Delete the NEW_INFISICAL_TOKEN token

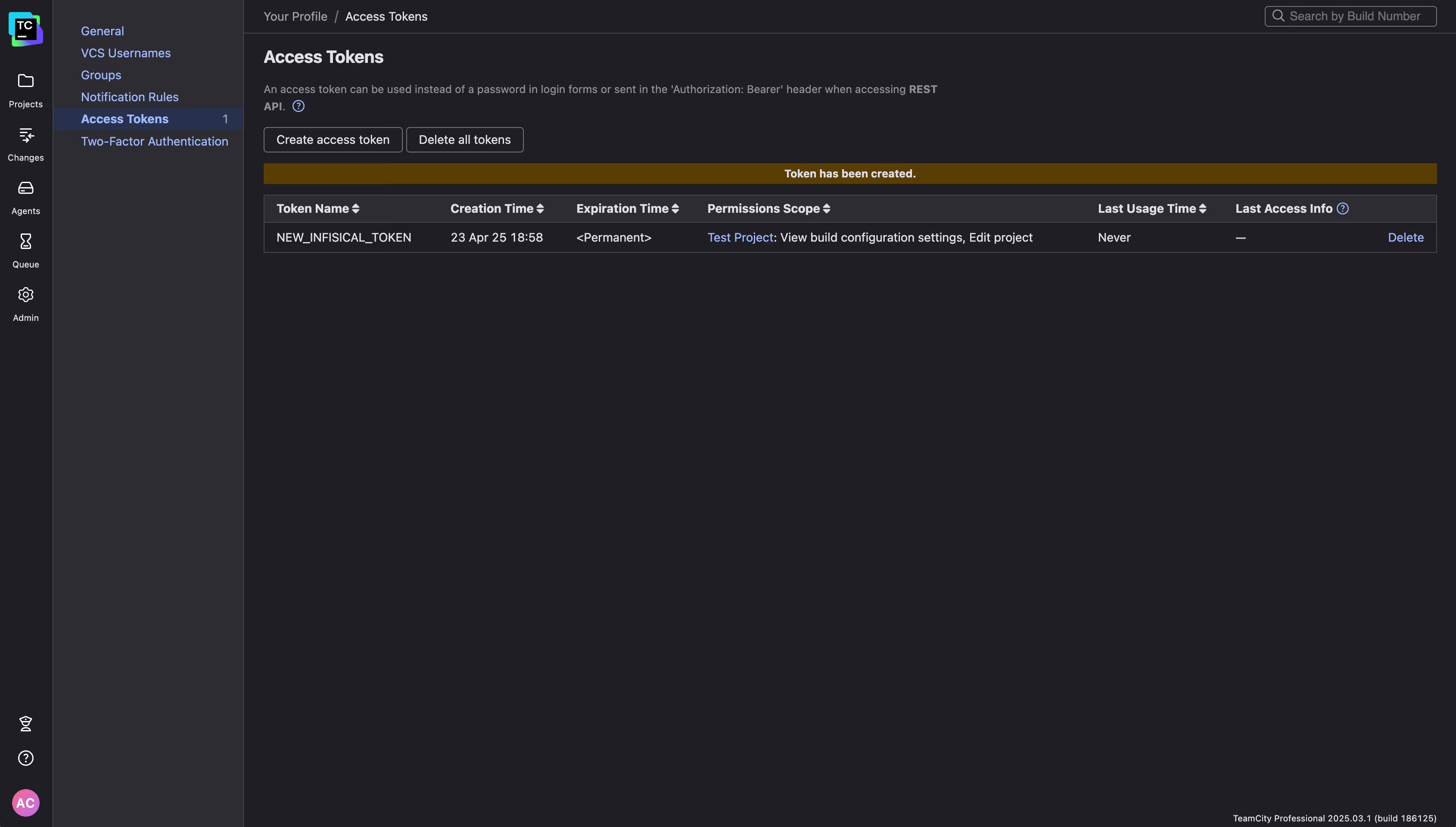[1406, 237]
